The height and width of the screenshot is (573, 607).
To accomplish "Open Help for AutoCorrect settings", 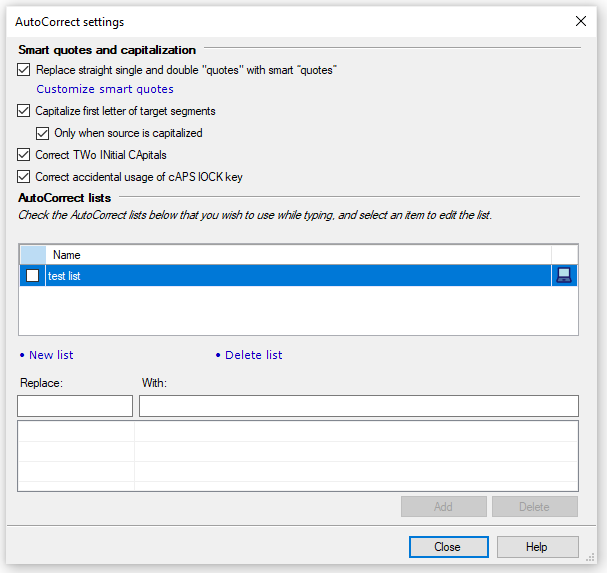I will [x=537, y=547].
